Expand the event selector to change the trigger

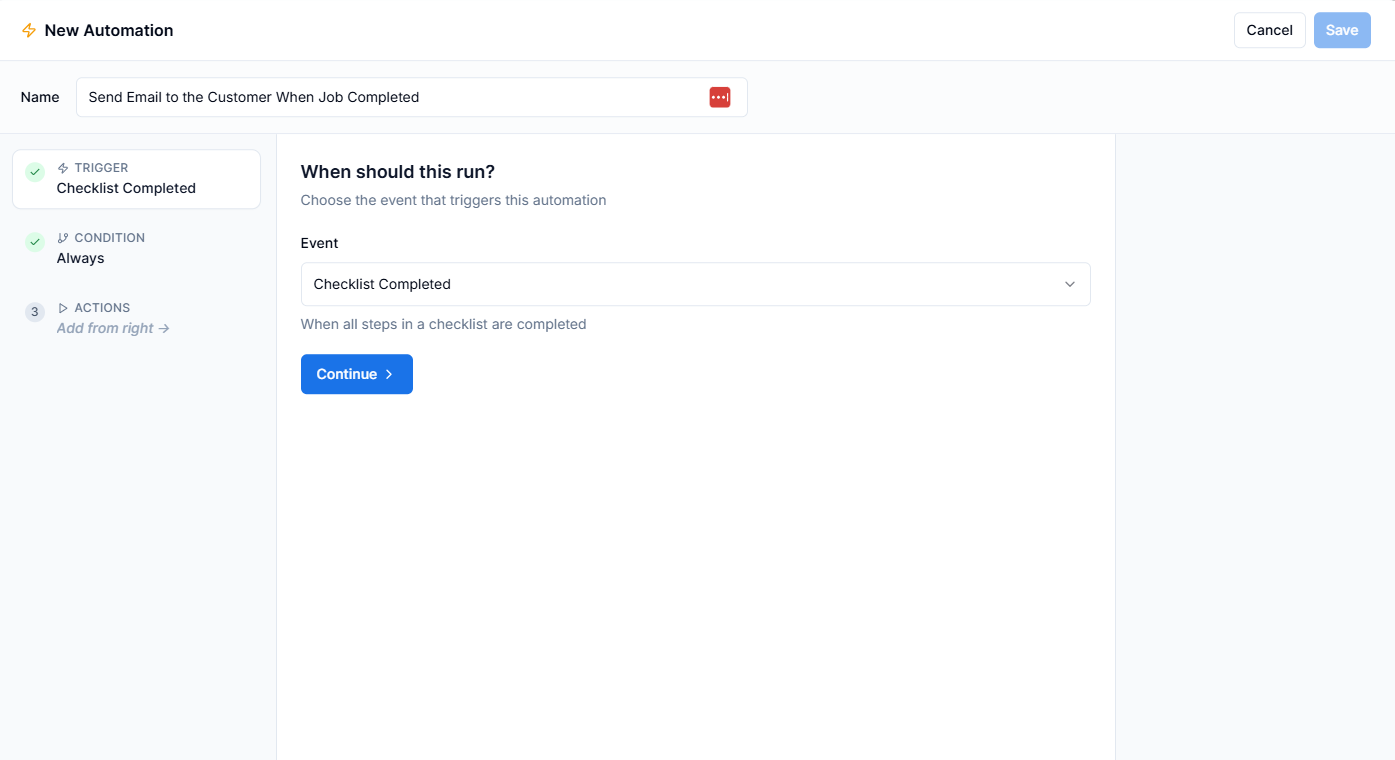[x=696, y=284]
